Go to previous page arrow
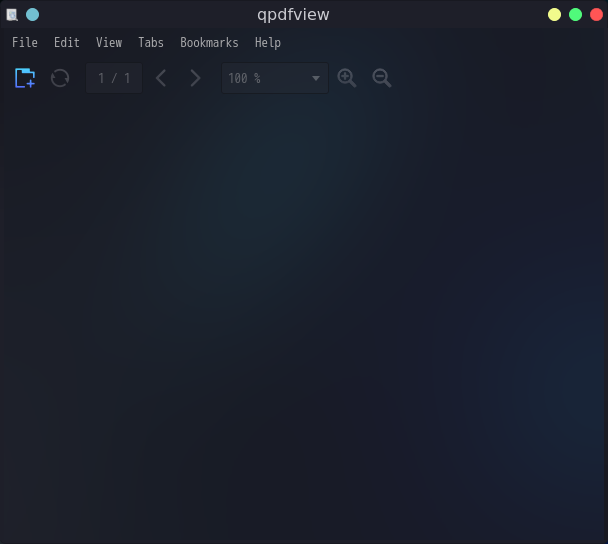The height and width of the screenshot is (544, 608). 161,78
